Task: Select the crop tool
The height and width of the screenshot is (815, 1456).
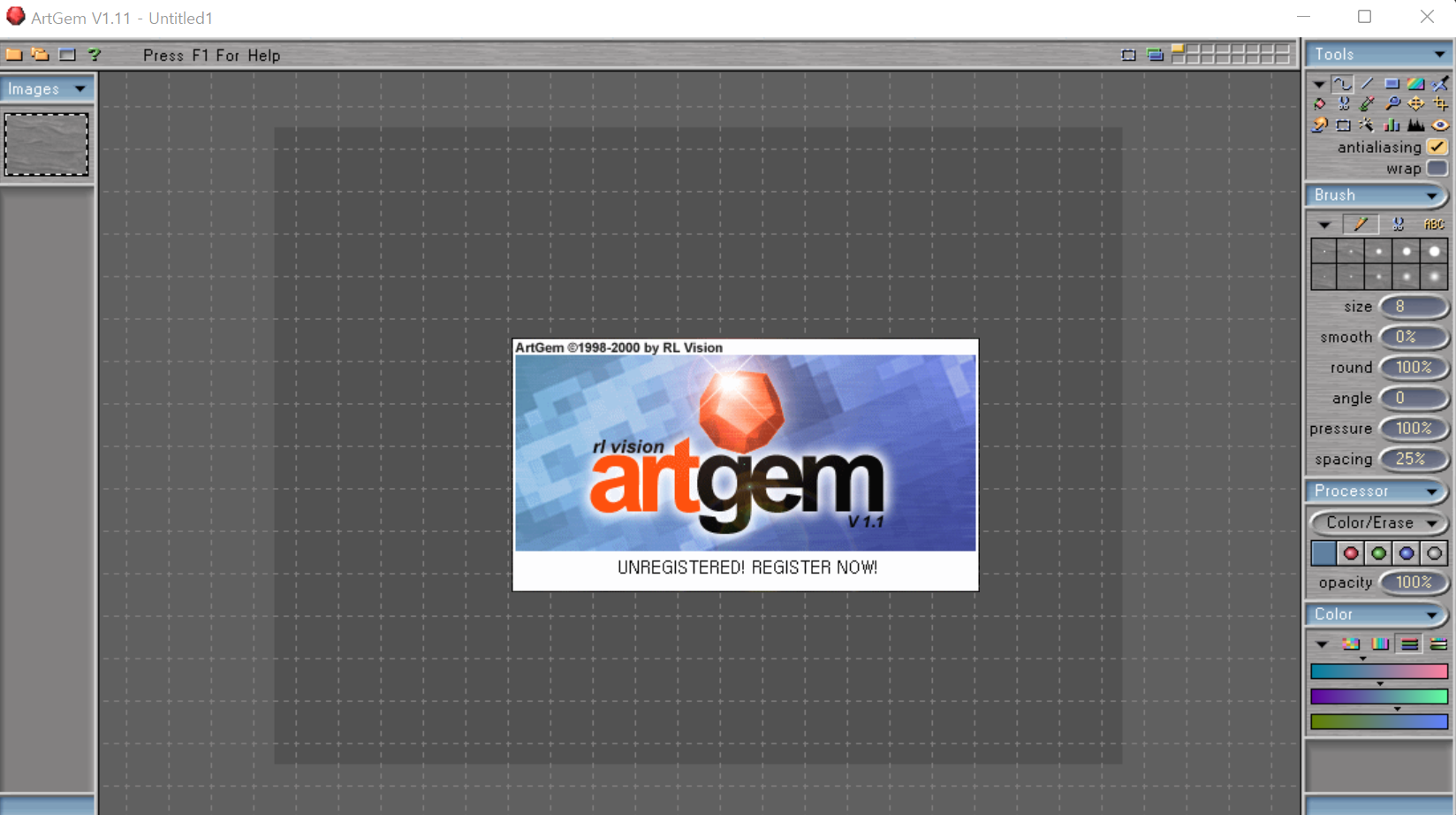Action: click(x=1440, y=104)
